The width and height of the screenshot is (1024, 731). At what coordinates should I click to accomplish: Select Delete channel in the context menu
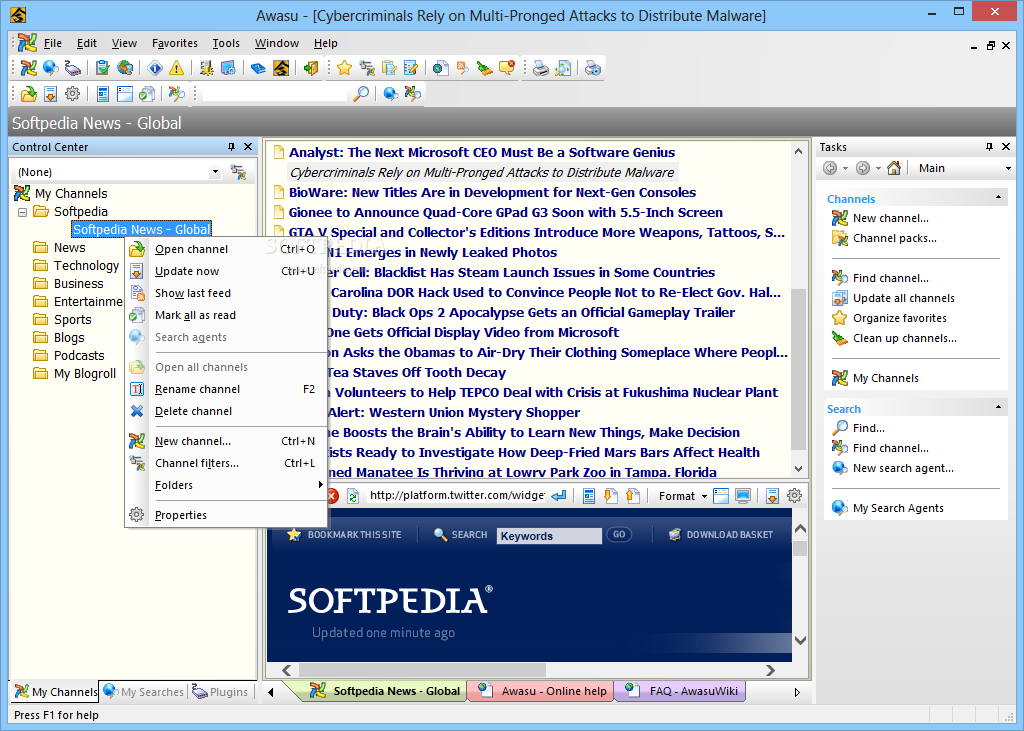(225, 411)
